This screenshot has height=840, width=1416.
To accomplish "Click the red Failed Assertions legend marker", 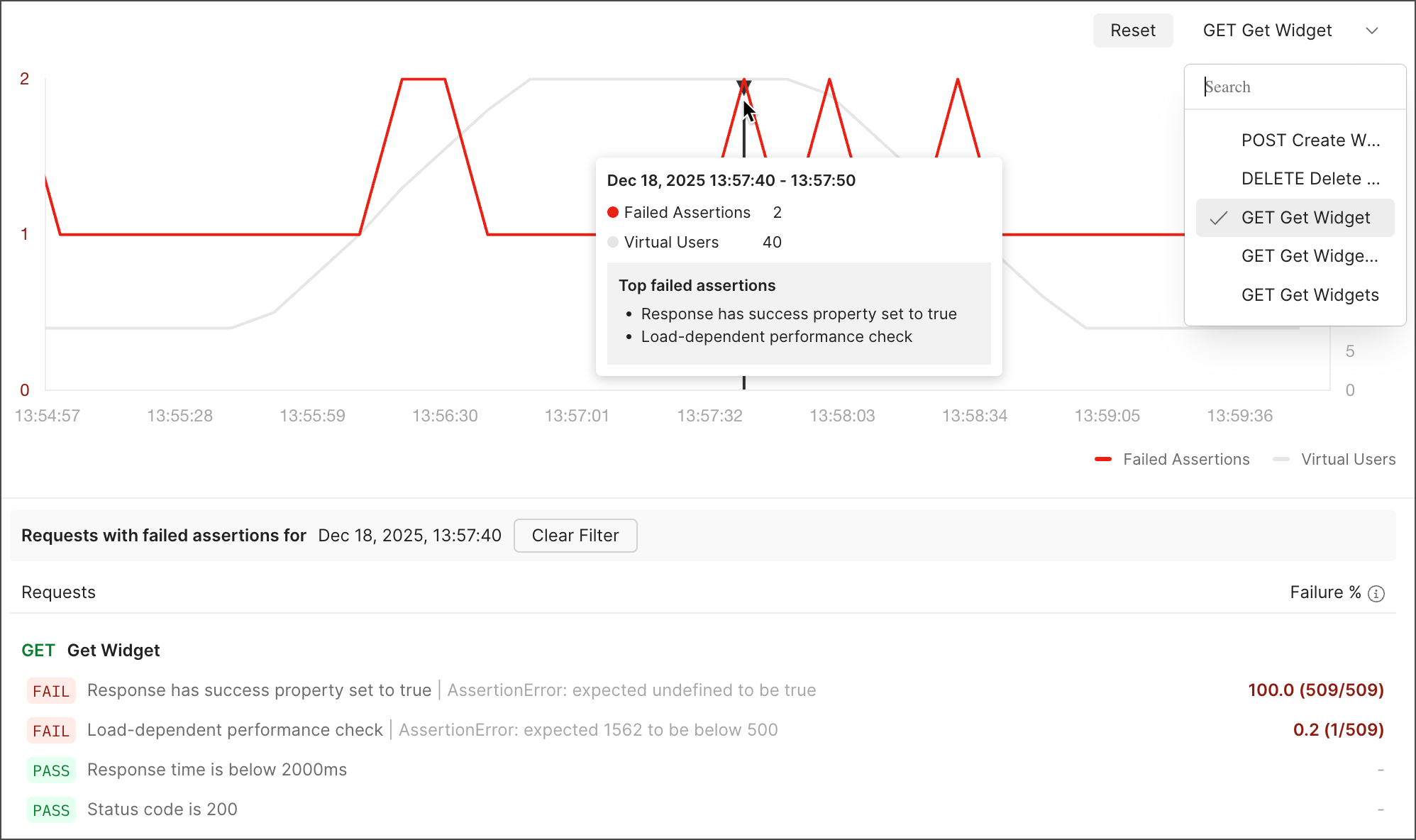I will pos(1103,459).
